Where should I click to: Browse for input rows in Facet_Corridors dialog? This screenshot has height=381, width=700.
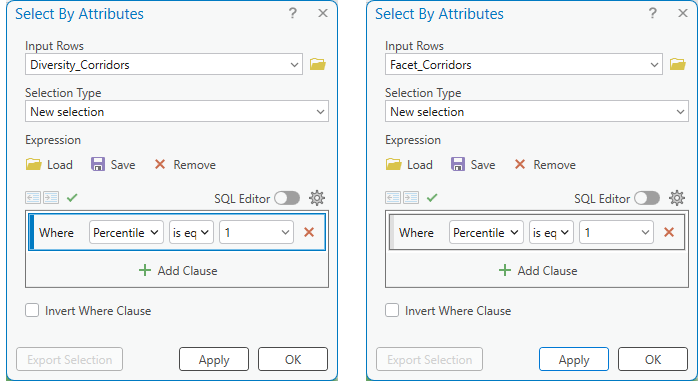pyautogui.click(x=677, y=64)
